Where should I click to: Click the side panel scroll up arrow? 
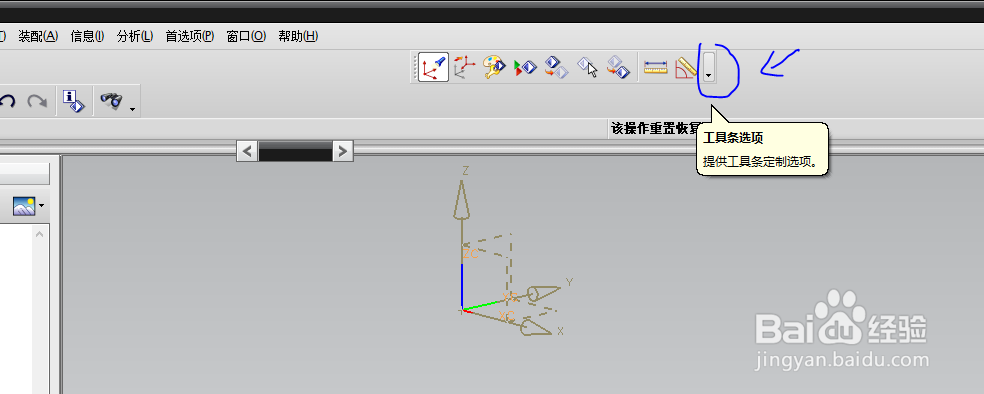point(39,234)
